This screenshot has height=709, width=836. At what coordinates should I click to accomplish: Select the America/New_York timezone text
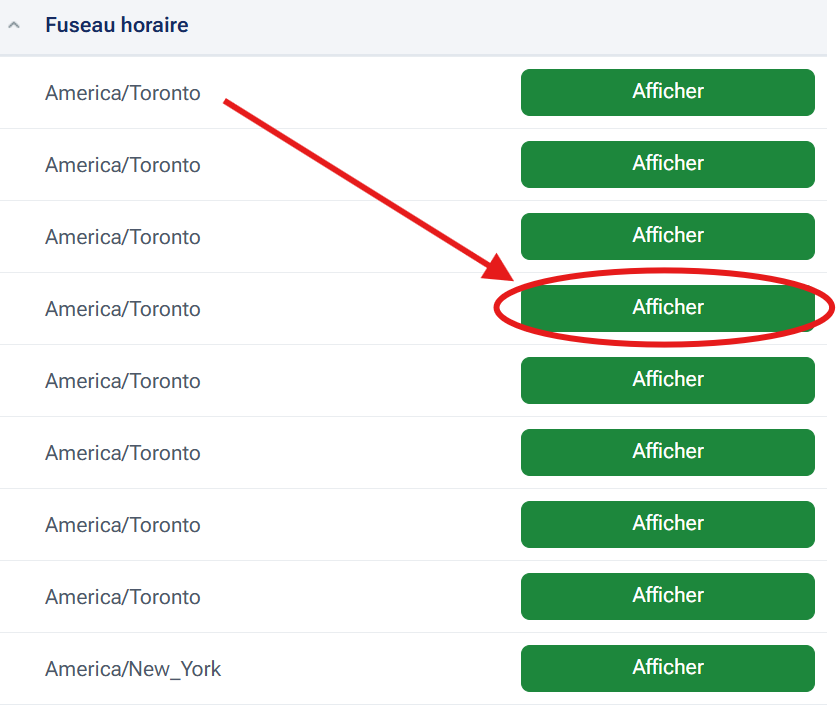[133, 669]
